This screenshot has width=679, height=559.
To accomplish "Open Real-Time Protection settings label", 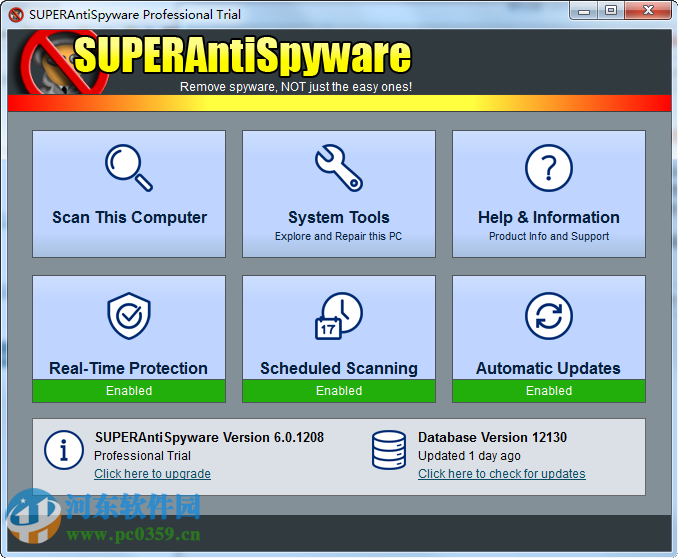I will 129,368.
